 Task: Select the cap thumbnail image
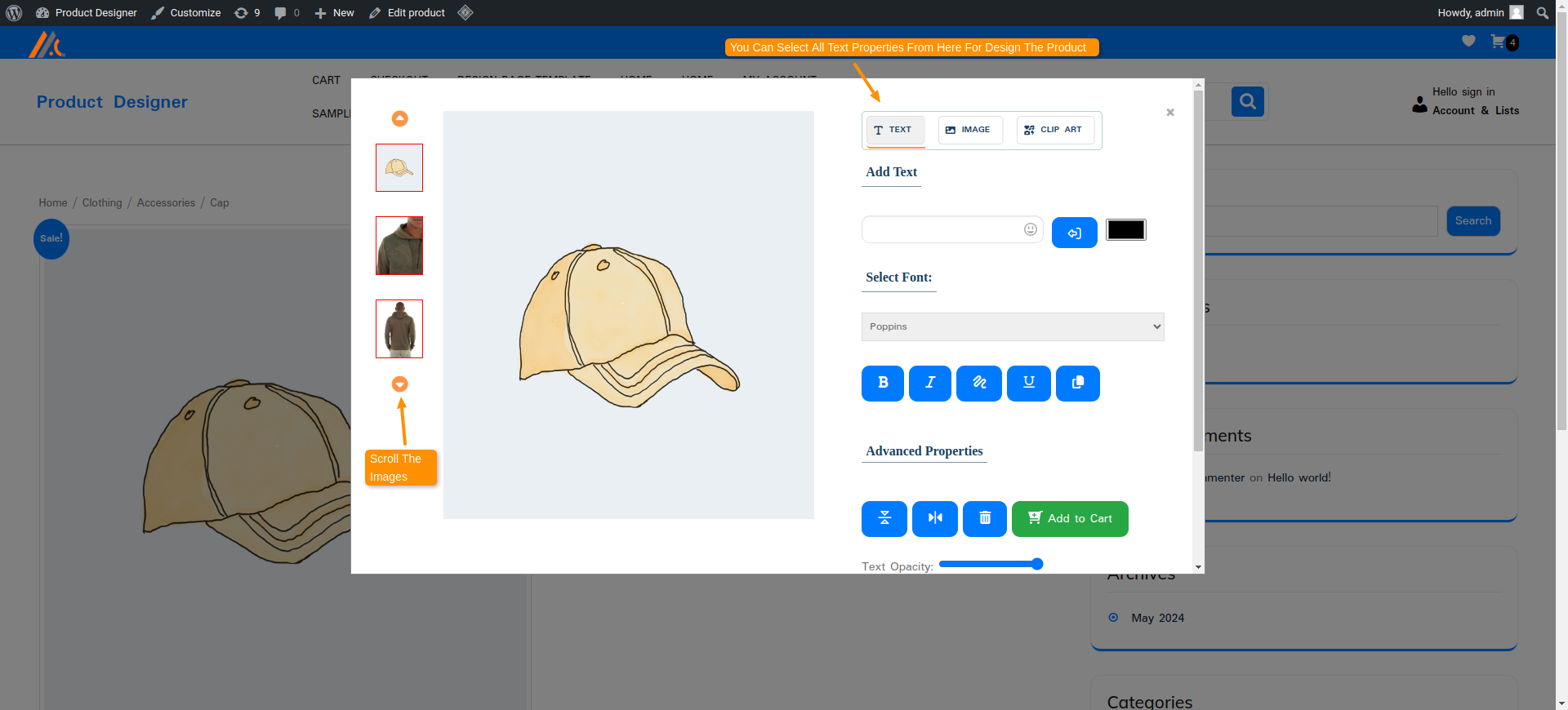(x=399, y=168)
